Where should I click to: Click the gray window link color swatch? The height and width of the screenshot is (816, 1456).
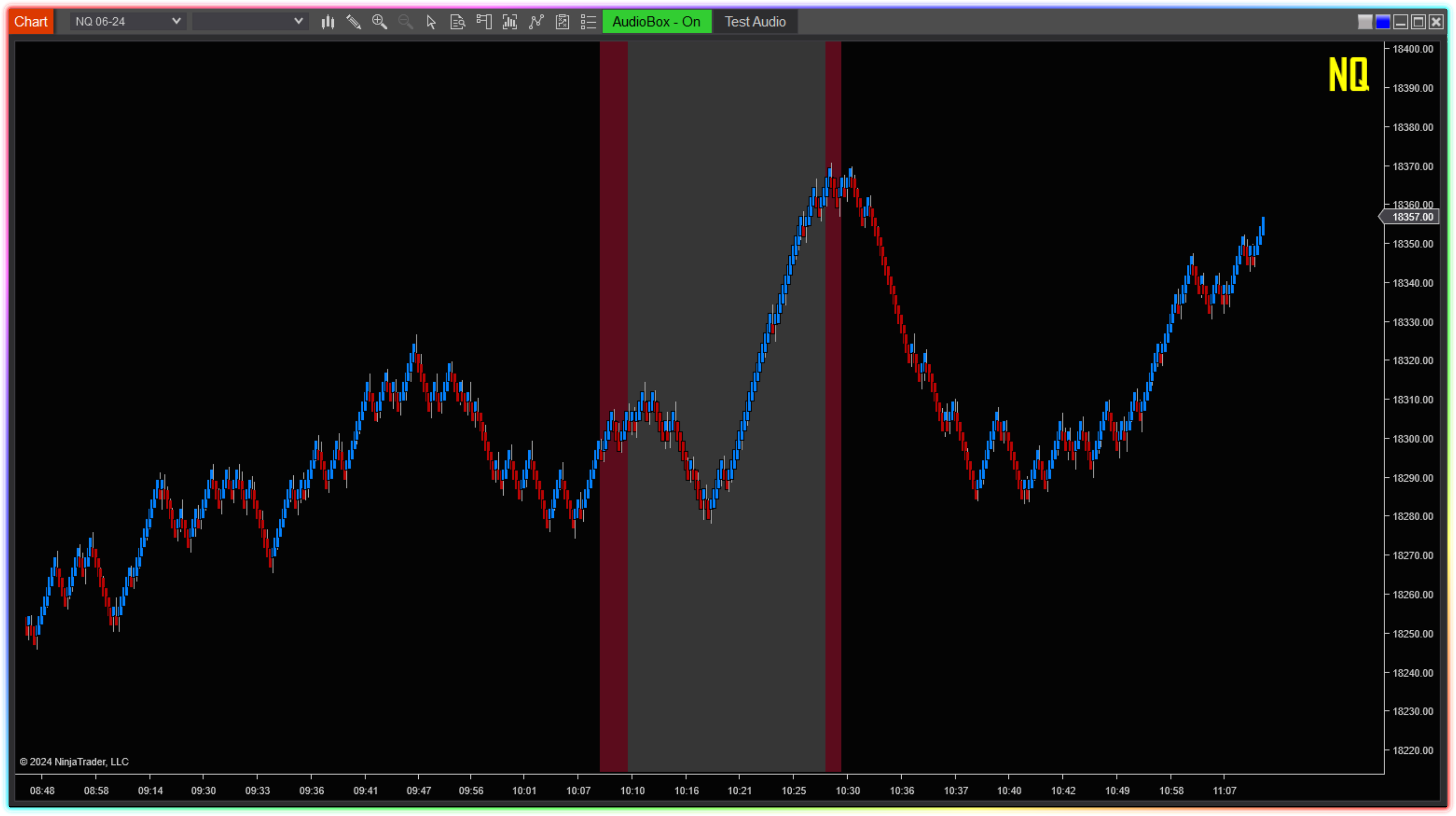point(1365,22)
